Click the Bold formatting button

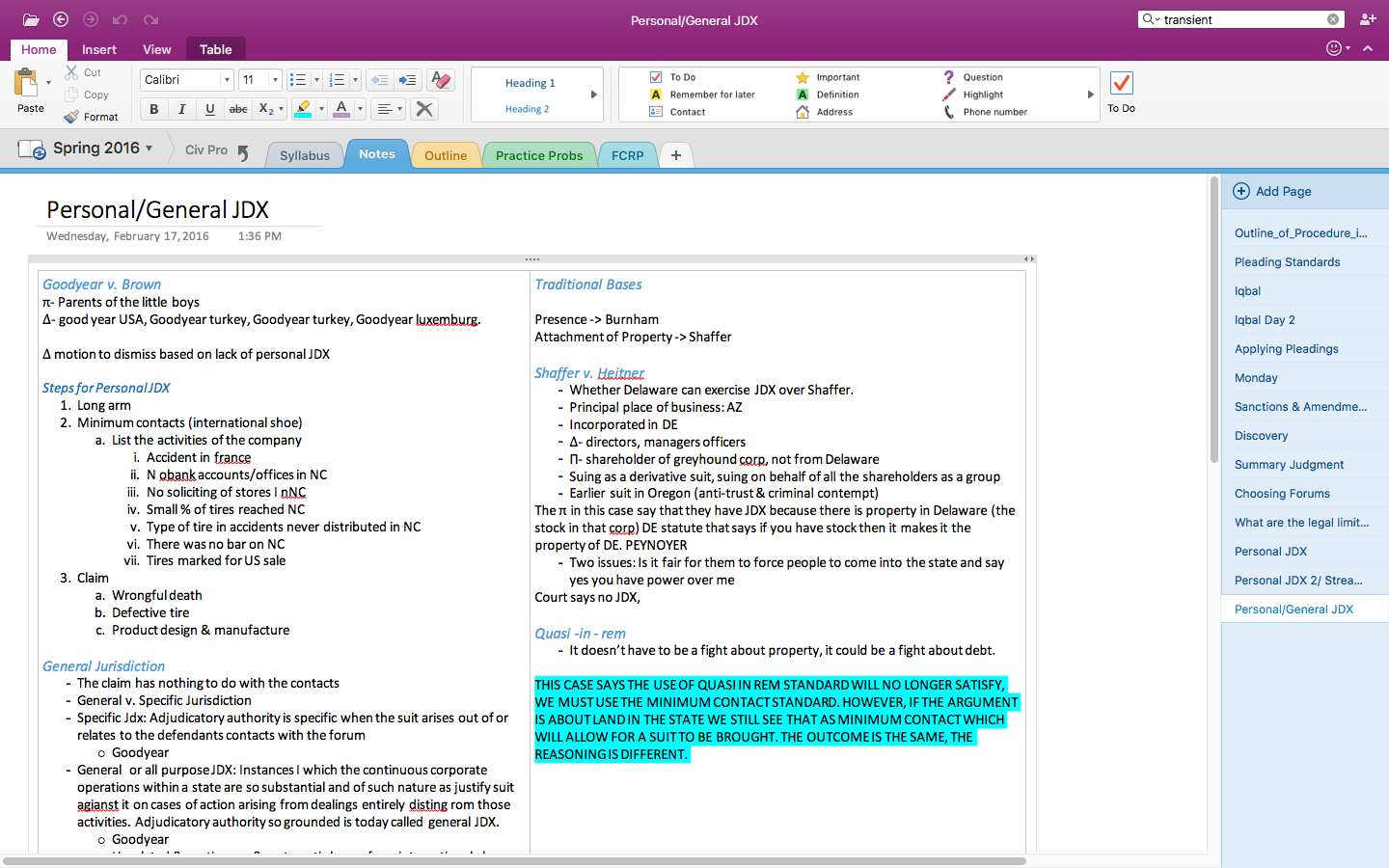pos(153,110)
